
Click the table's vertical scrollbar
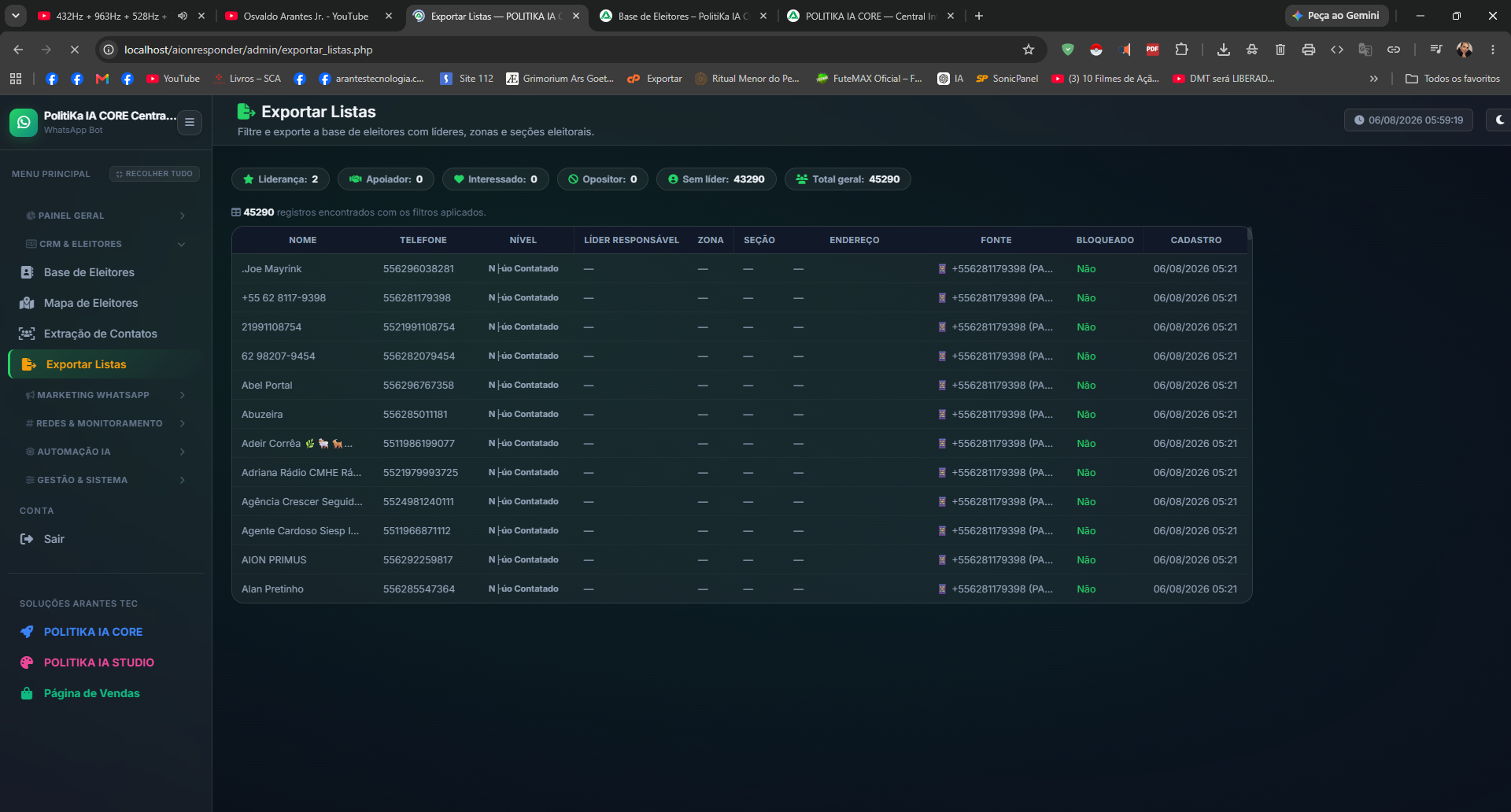tap(1249, 234)
